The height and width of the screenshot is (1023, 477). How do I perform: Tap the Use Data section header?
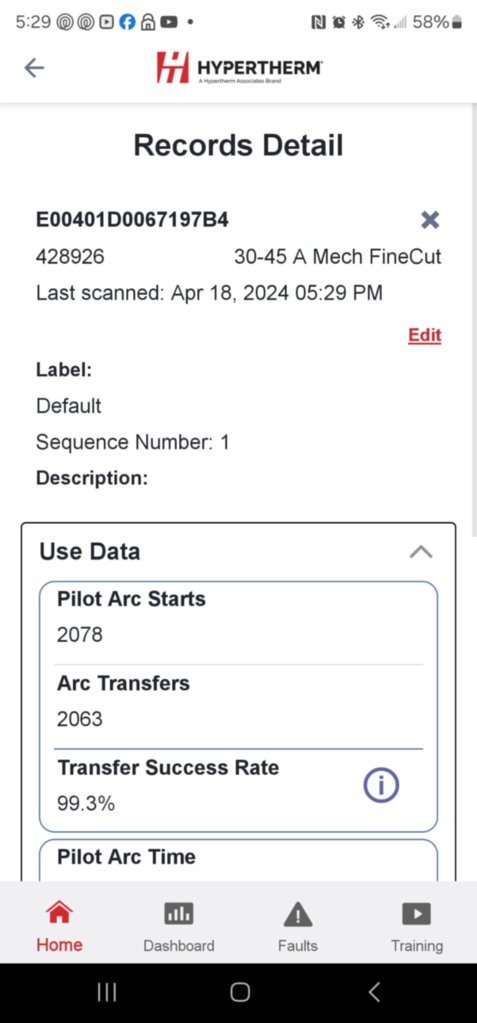238,552
